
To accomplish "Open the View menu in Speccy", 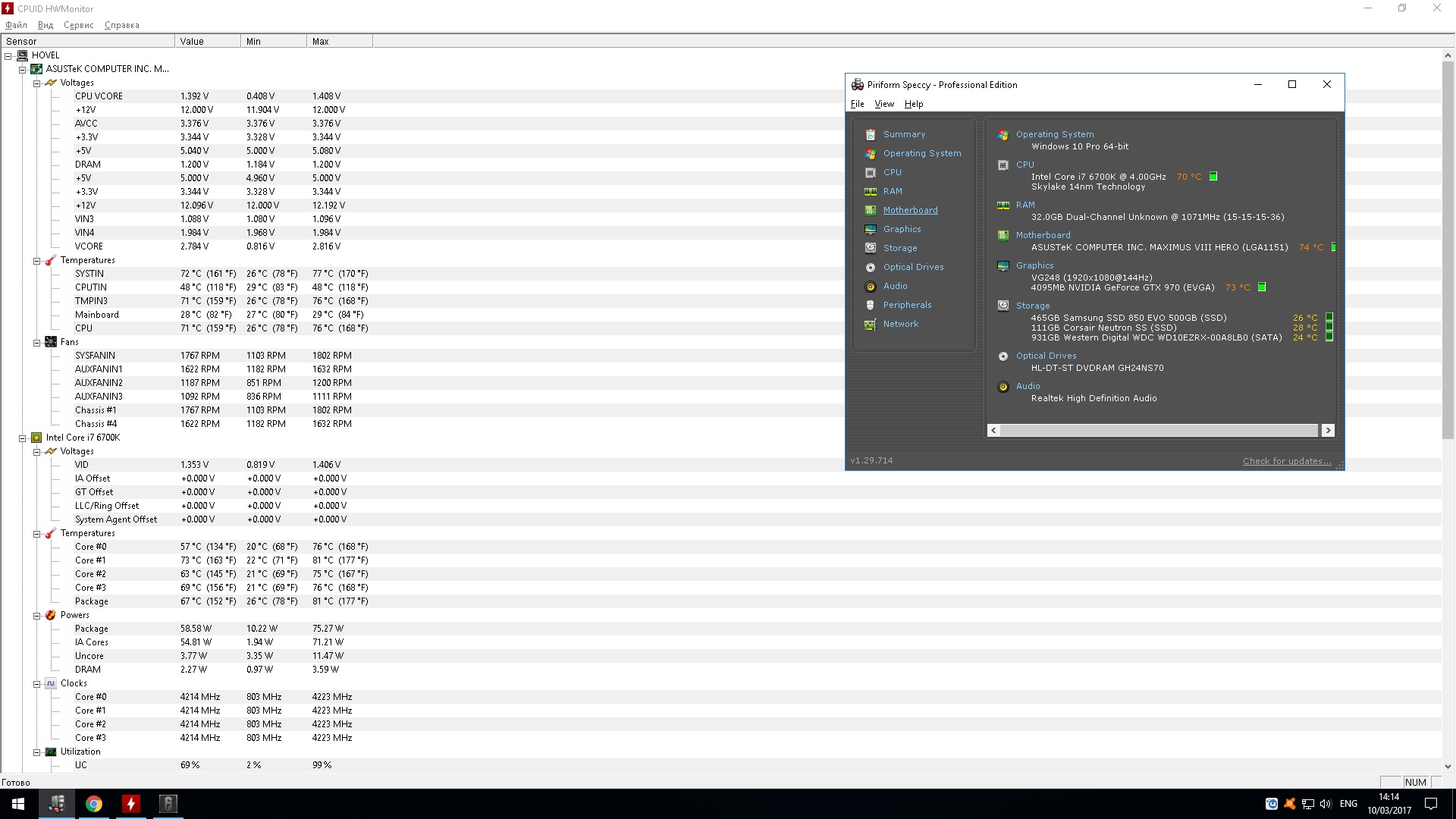I will tap(884, 104).
